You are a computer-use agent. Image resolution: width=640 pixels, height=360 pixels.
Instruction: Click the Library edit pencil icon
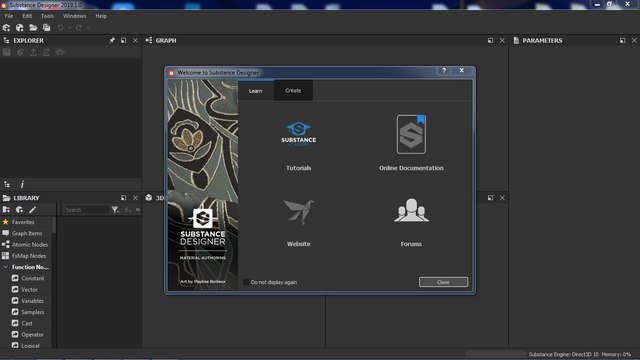(x=33, y=210)
